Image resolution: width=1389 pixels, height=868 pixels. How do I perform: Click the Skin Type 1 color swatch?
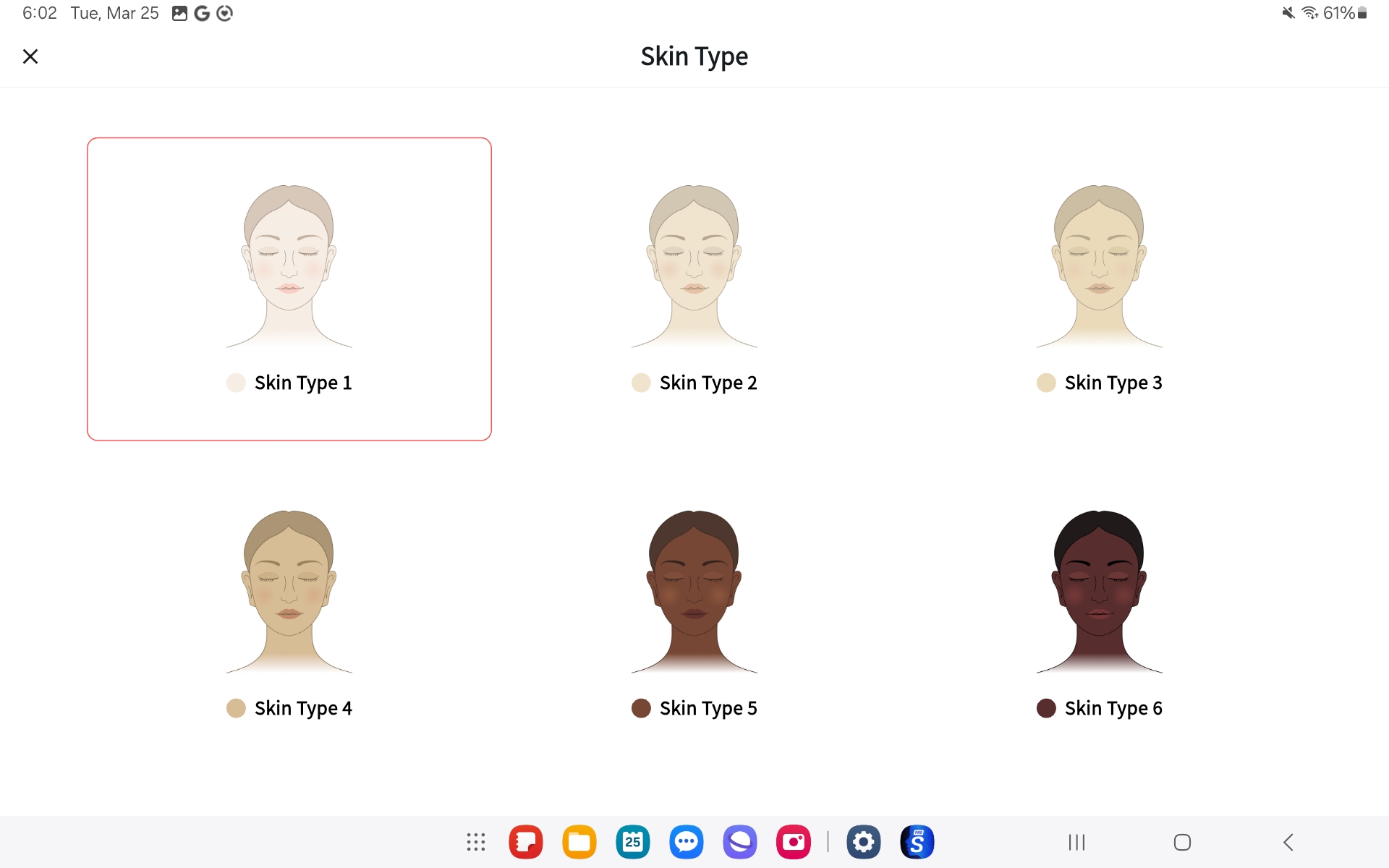click(x=236, y=383)
